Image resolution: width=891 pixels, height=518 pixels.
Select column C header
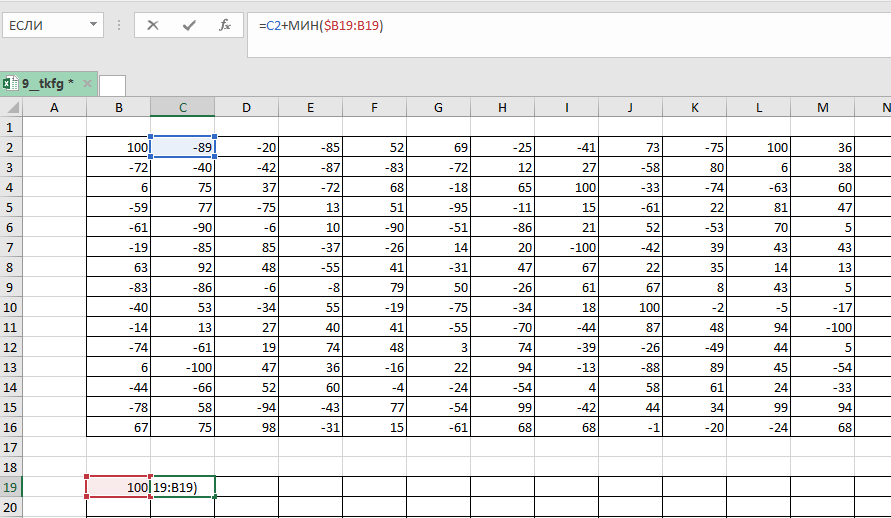182,107
